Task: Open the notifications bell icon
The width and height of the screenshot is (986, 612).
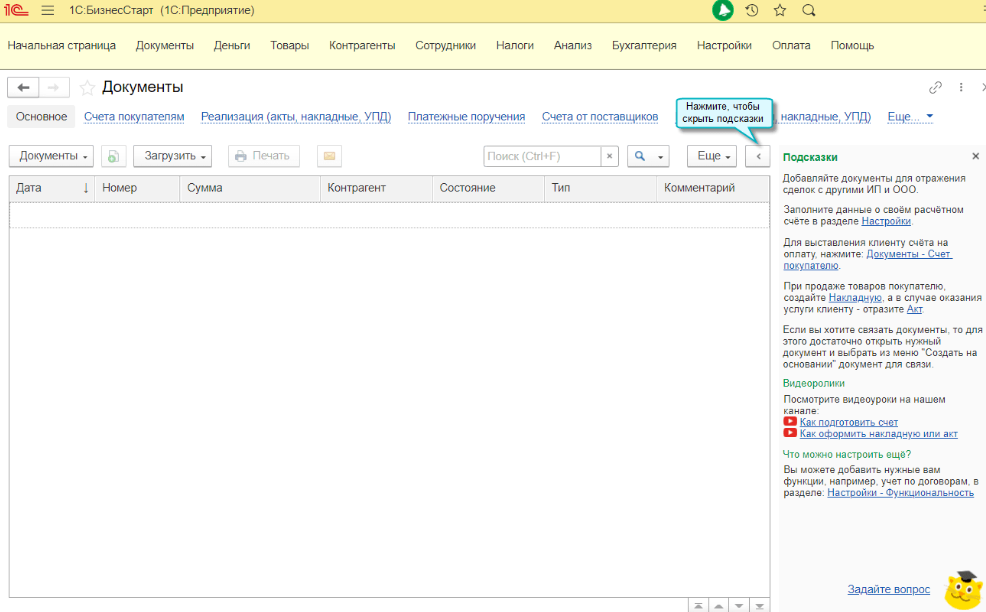Action: pos(723,10)
